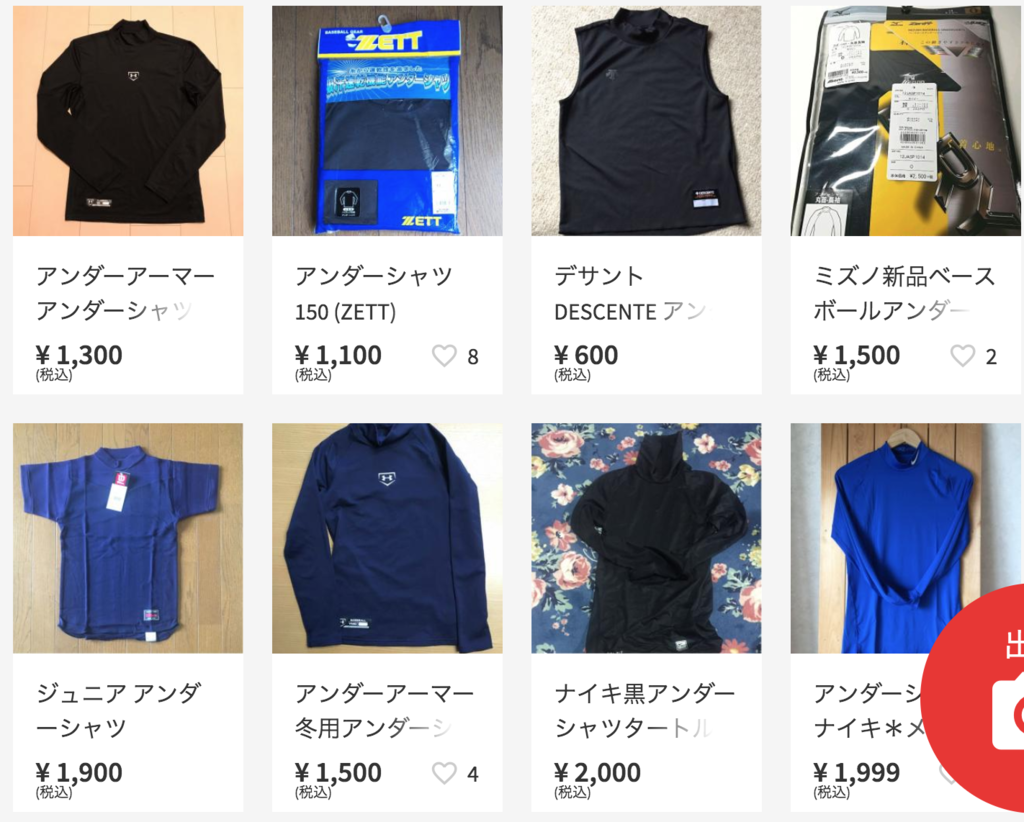Select the ミズノ新品ベースボール listing title
The image size is (1024, 822).
pyautogui.click(x=904, y=293)
